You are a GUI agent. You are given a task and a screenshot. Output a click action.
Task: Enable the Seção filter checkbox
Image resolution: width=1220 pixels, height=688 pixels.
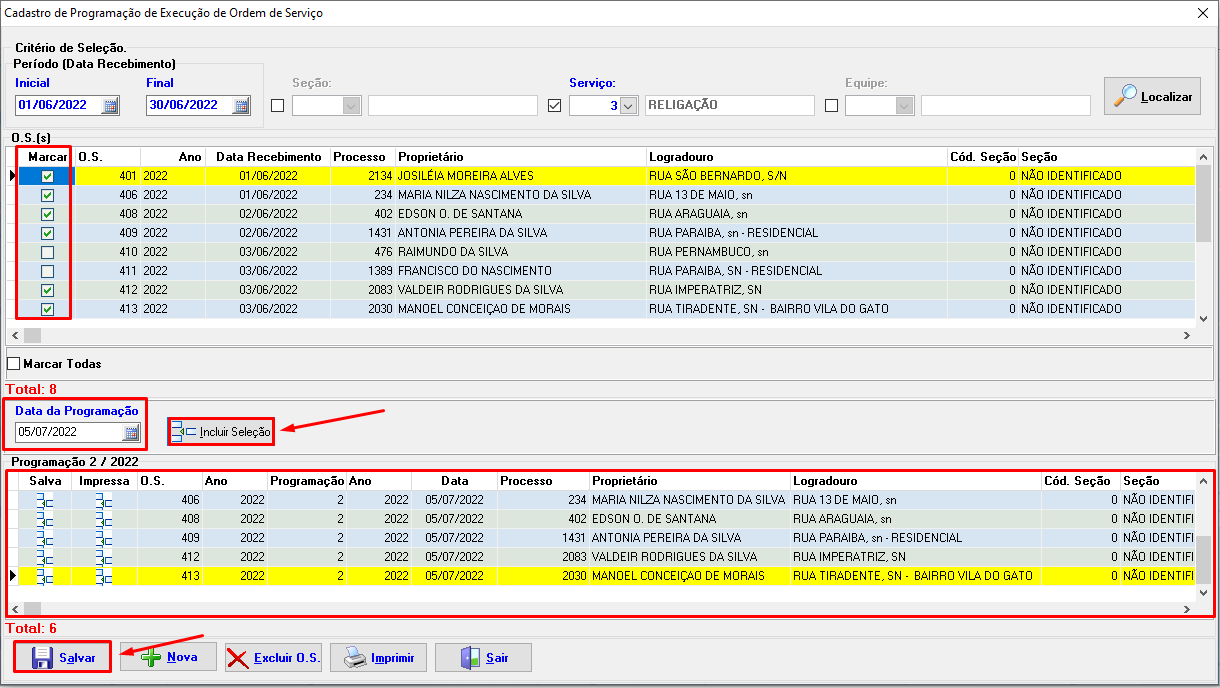(278, 106)
